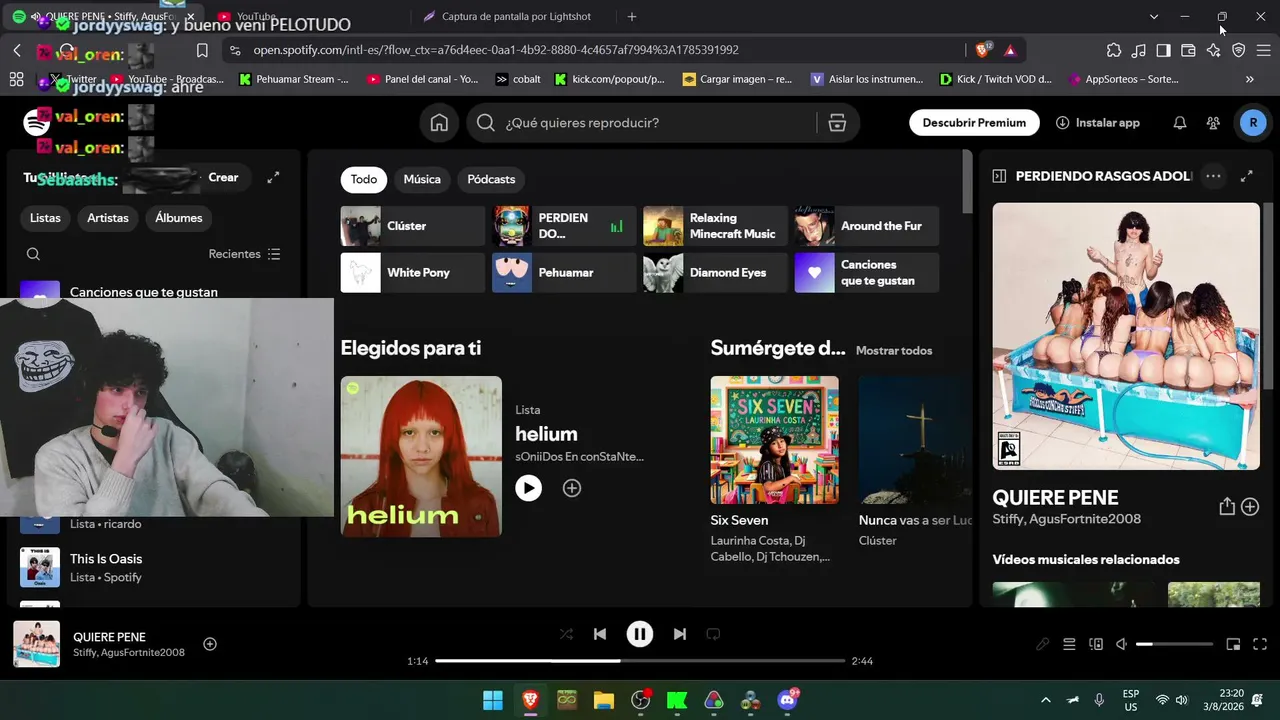Viewport: 1280px width, 720px height.
Task: Select the Música filter chip
Action: click(x=422, y=179)
